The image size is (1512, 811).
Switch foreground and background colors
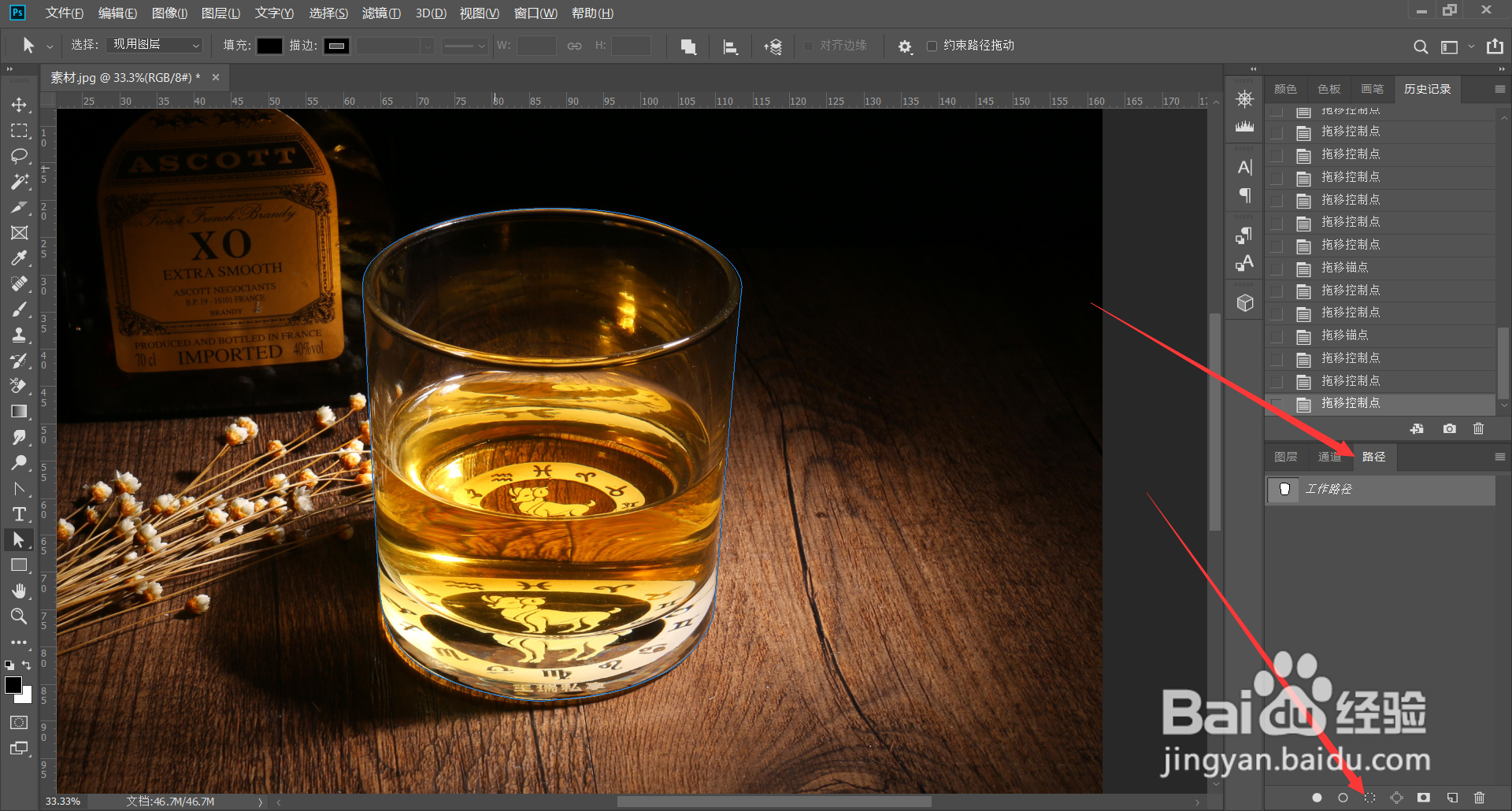(27, 665)
